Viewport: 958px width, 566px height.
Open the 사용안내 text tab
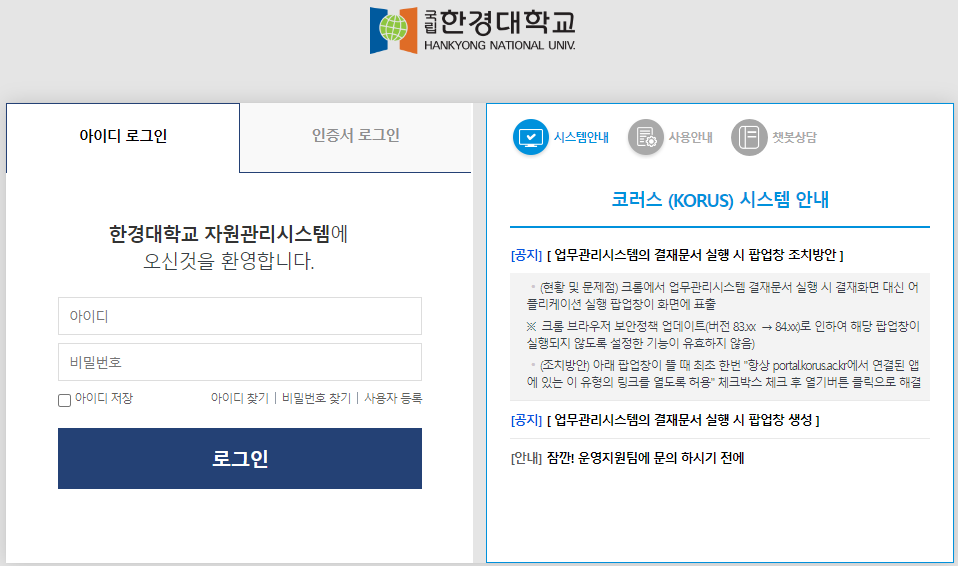point(690,138)
